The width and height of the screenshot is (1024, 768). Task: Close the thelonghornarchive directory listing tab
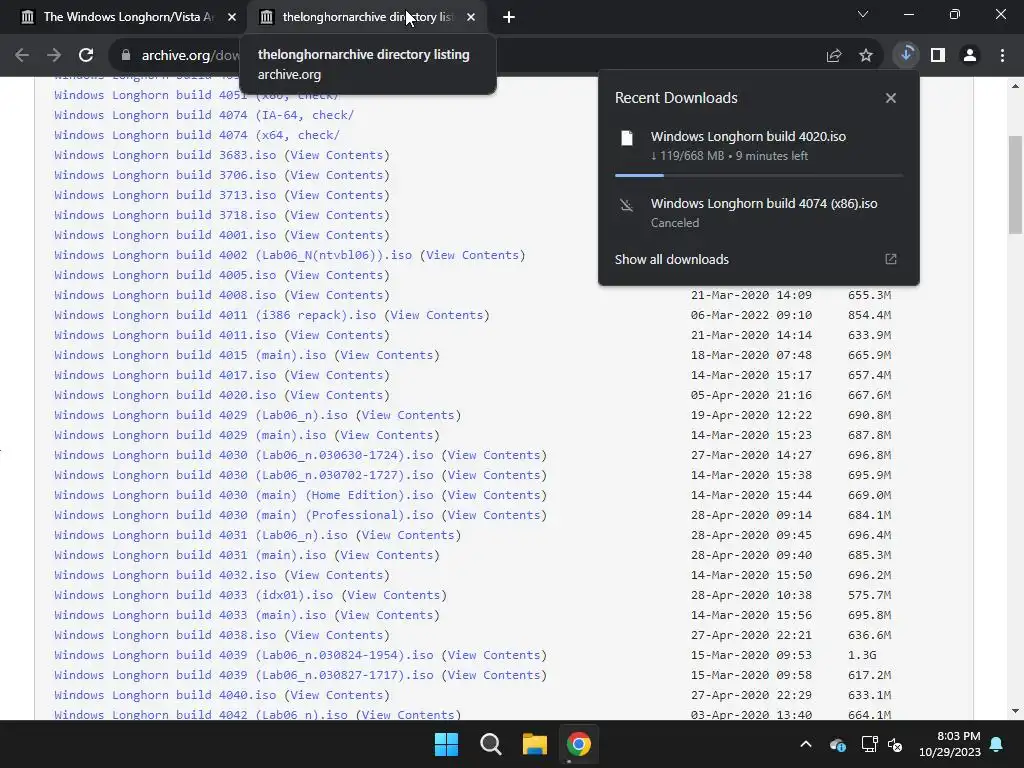pos(471,17)
